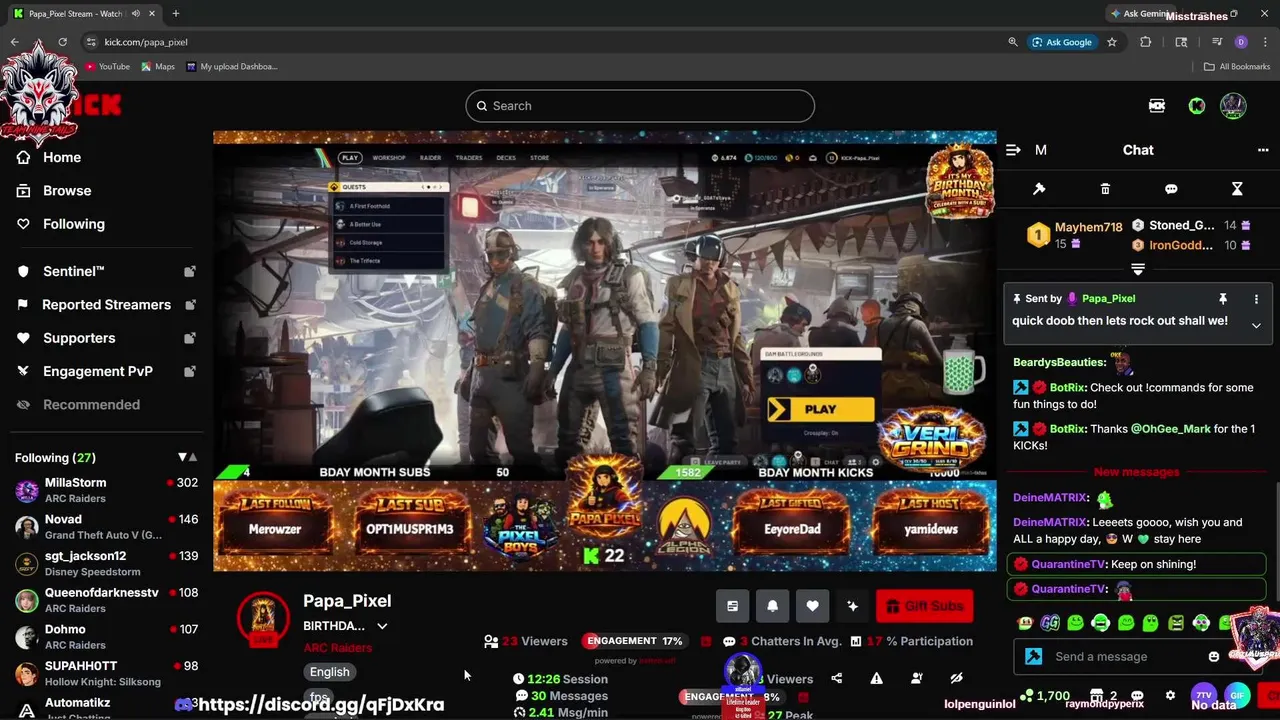The image size is (1280, 720).
Task: Open Engagement PvP in the sidebar
Action: pos(105,371)
